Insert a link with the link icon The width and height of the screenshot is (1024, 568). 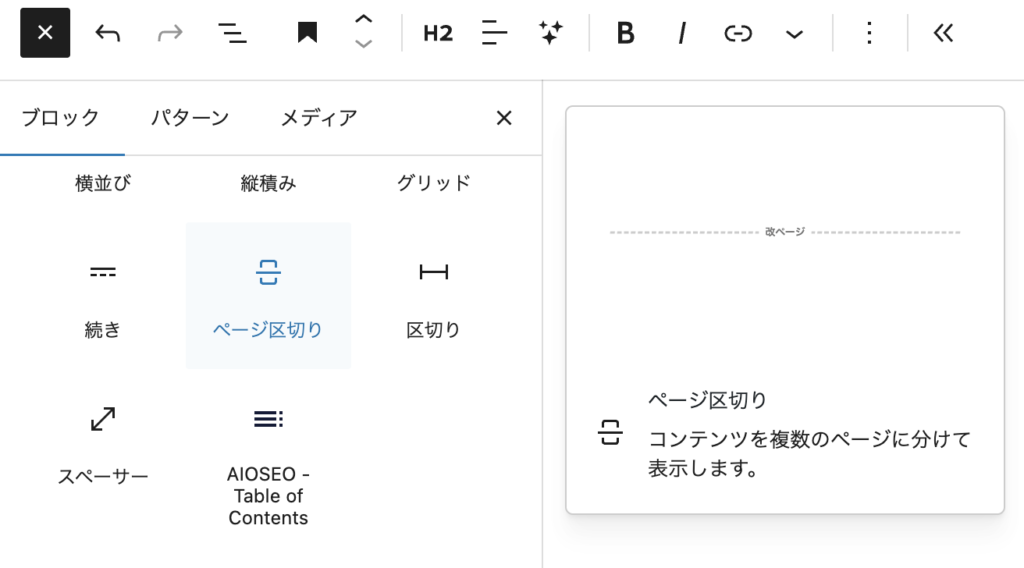pyautogui.click(x=738, y=33)
